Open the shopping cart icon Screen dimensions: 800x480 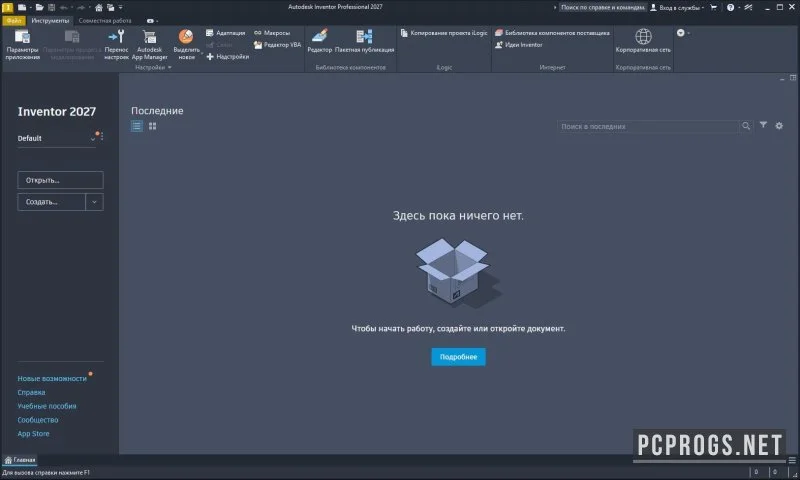[713, 7]
